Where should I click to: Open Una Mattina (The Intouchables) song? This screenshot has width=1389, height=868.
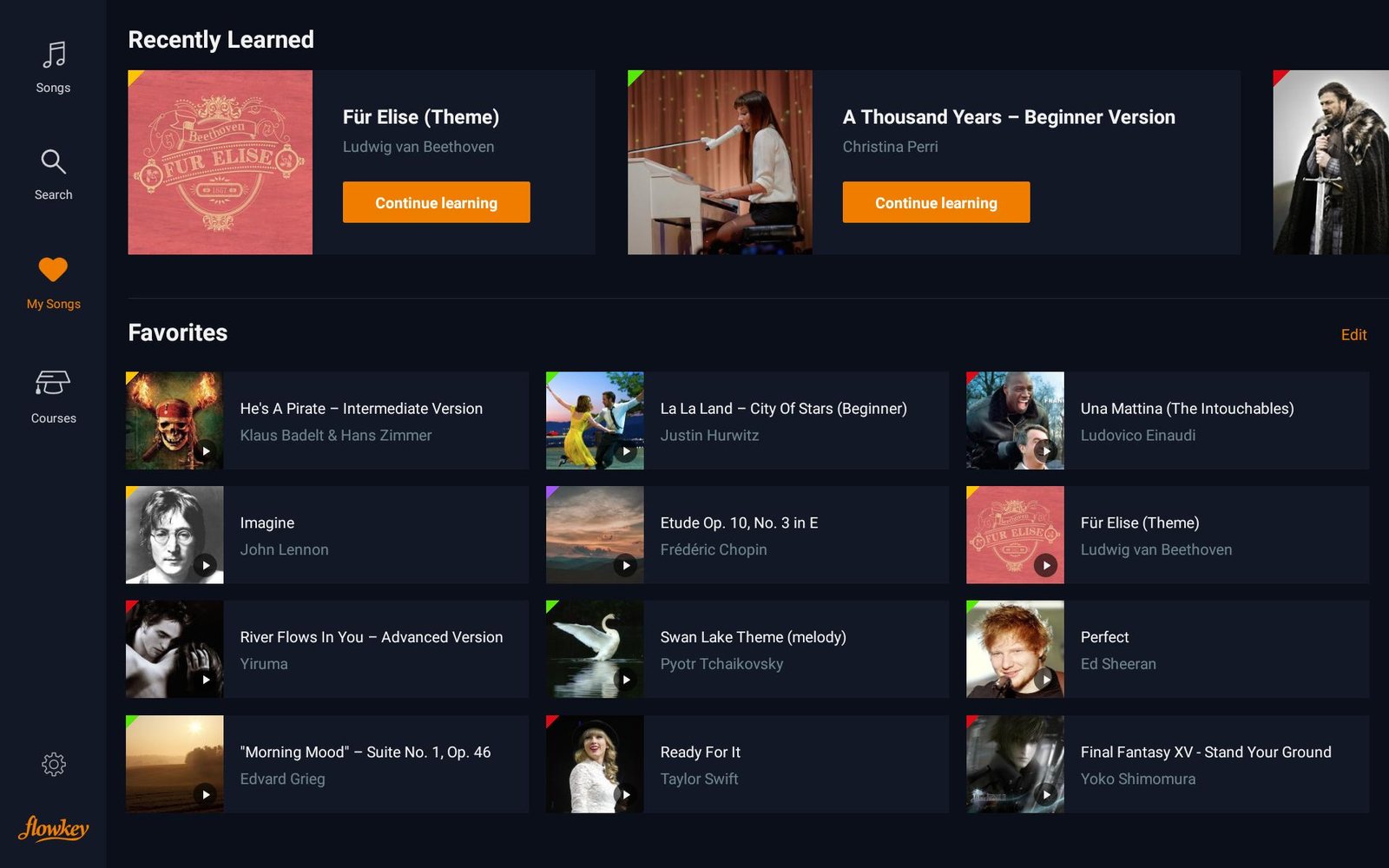coord(1186,409)
